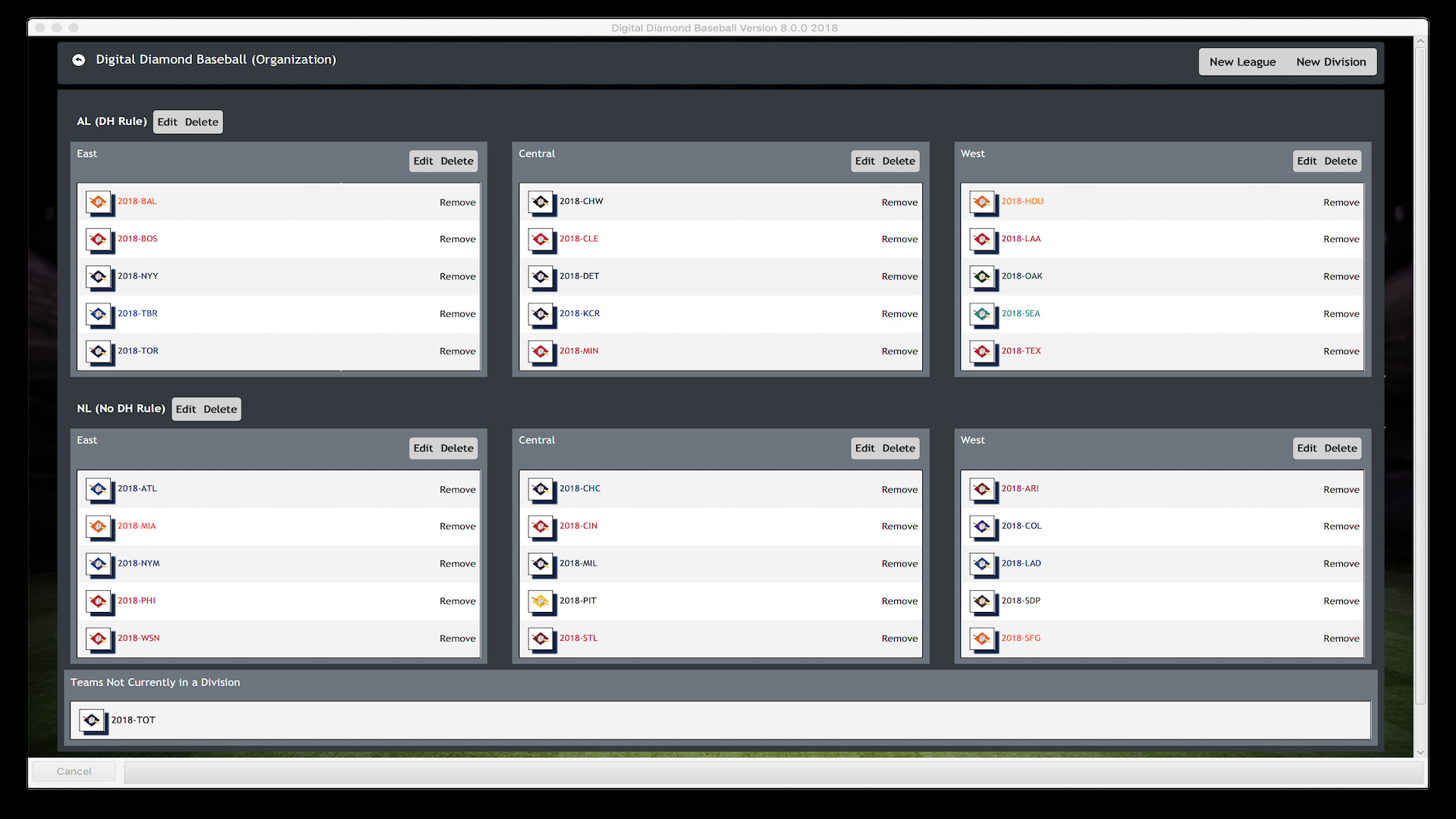Select the 2018-NYY team logo

pyautogui.click(x=99, y=278)
